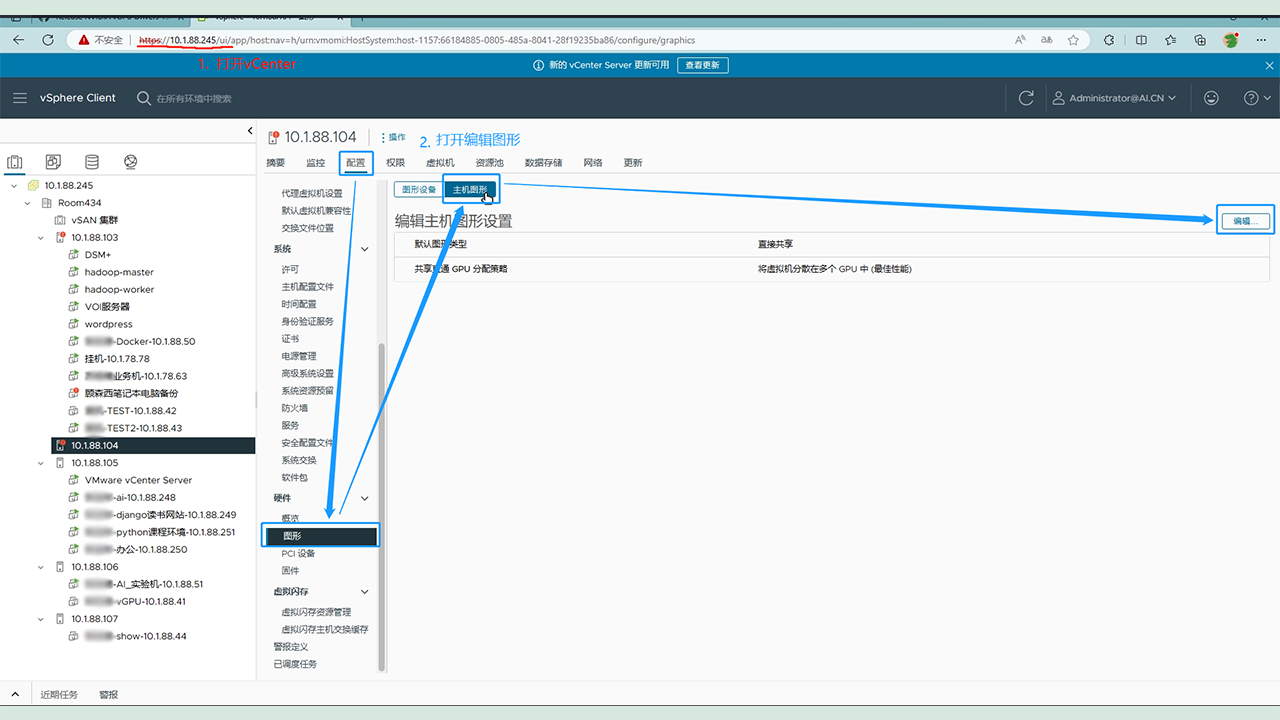Open browser settings ellipsis menu
Viewport: 1280px width, 720px height.
[x=1262, y=40]
